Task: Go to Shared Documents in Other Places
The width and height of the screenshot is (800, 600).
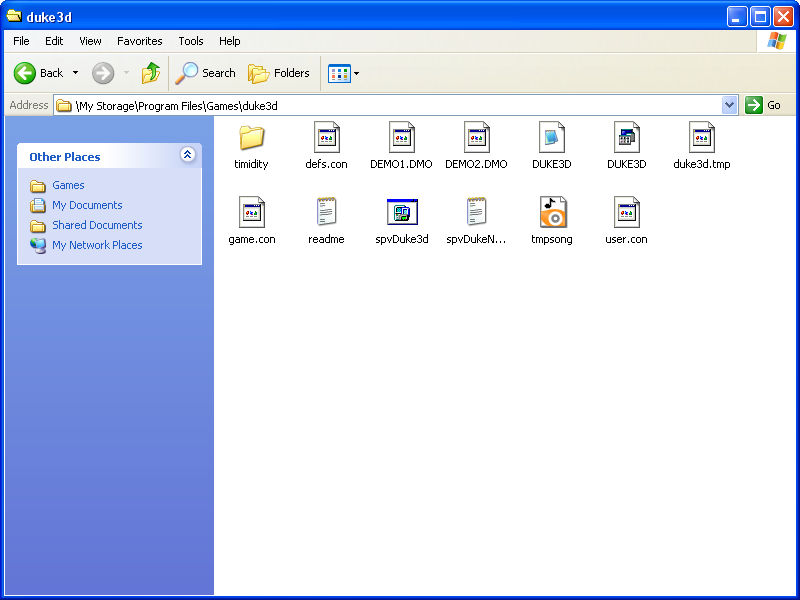Action: [x=97, y=225]
